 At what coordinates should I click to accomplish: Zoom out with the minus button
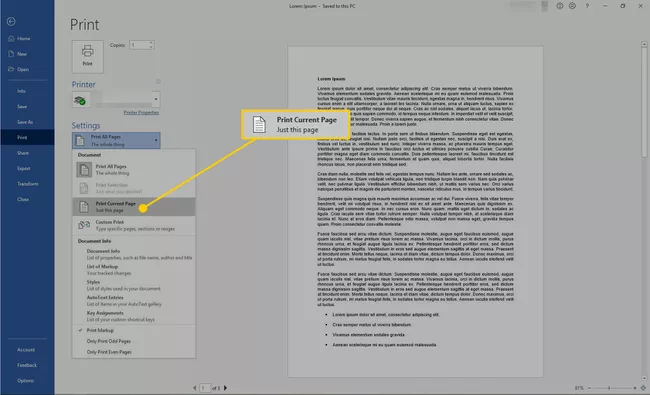pyautogui.click(x=589, y=388)
